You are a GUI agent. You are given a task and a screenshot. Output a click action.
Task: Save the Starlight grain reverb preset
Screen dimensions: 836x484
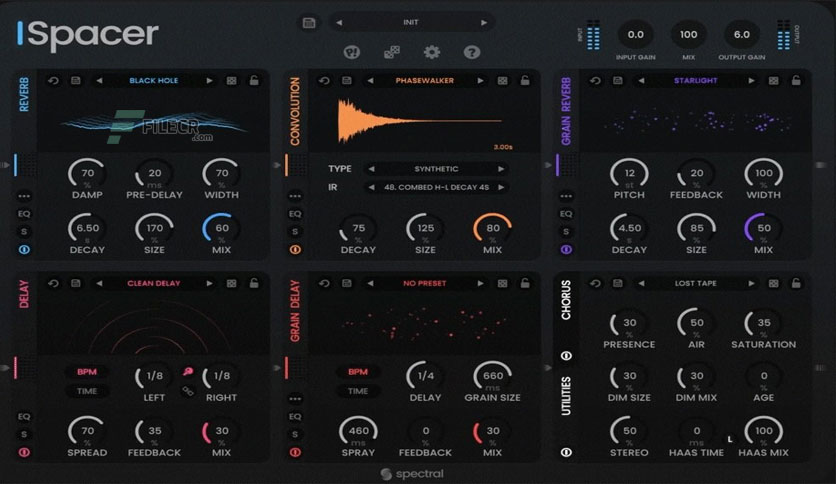pos(617,80)
